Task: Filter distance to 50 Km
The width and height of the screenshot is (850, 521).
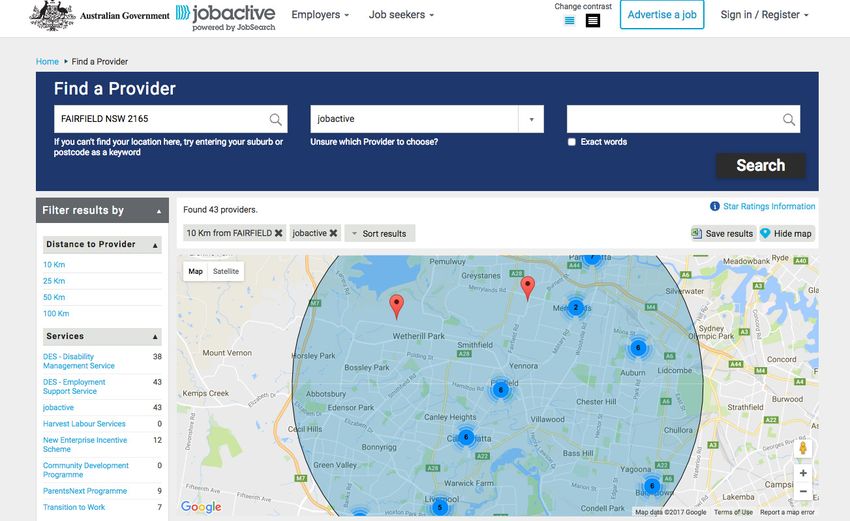Action: coord(54,297)
